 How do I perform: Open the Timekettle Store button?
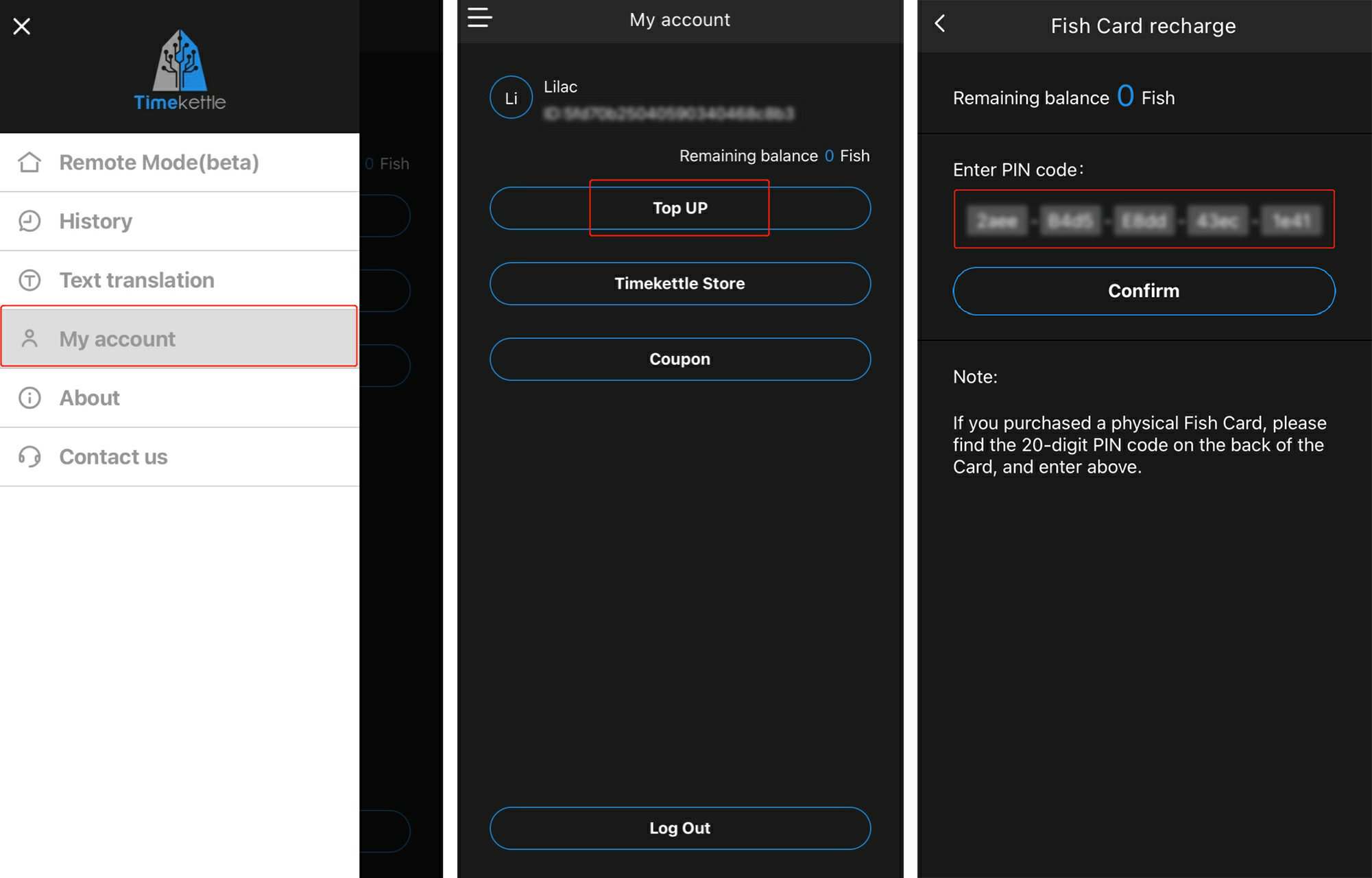pyautogui.click(x=680, y=283)
